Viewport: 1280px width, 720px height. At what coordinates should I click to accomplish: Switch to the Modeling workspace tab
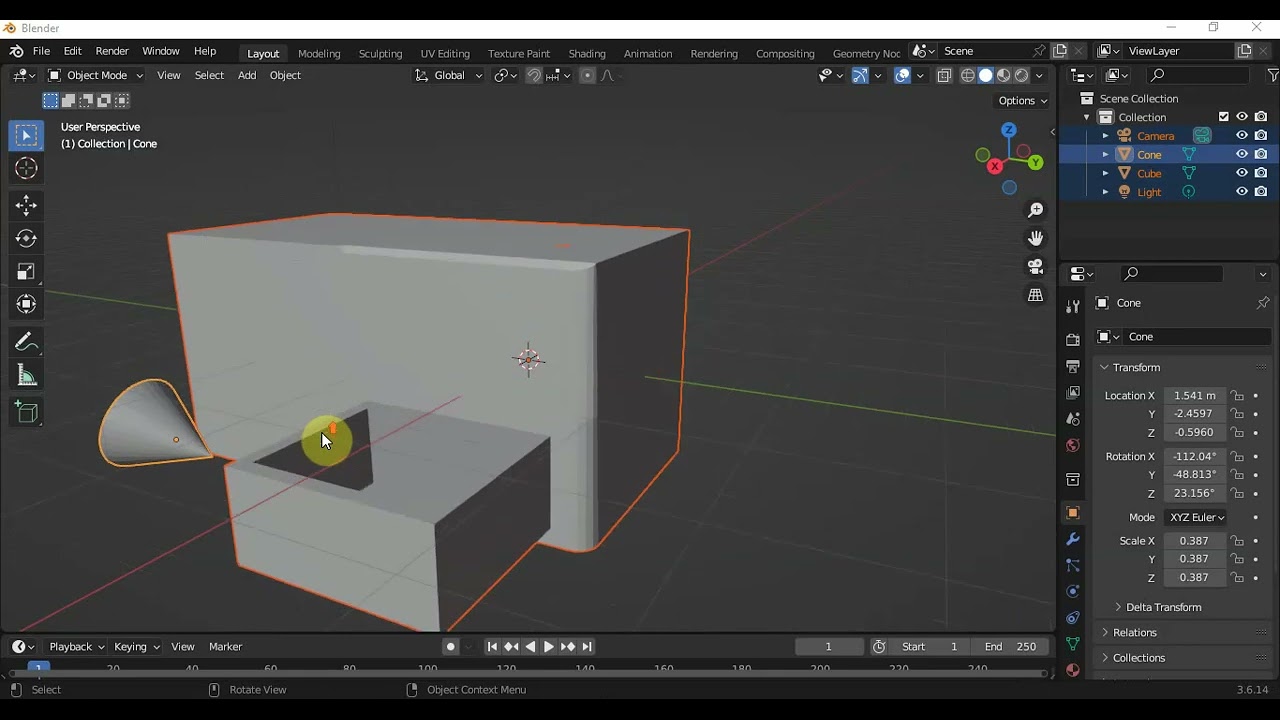pyautogui.click(x=319, y=53)
